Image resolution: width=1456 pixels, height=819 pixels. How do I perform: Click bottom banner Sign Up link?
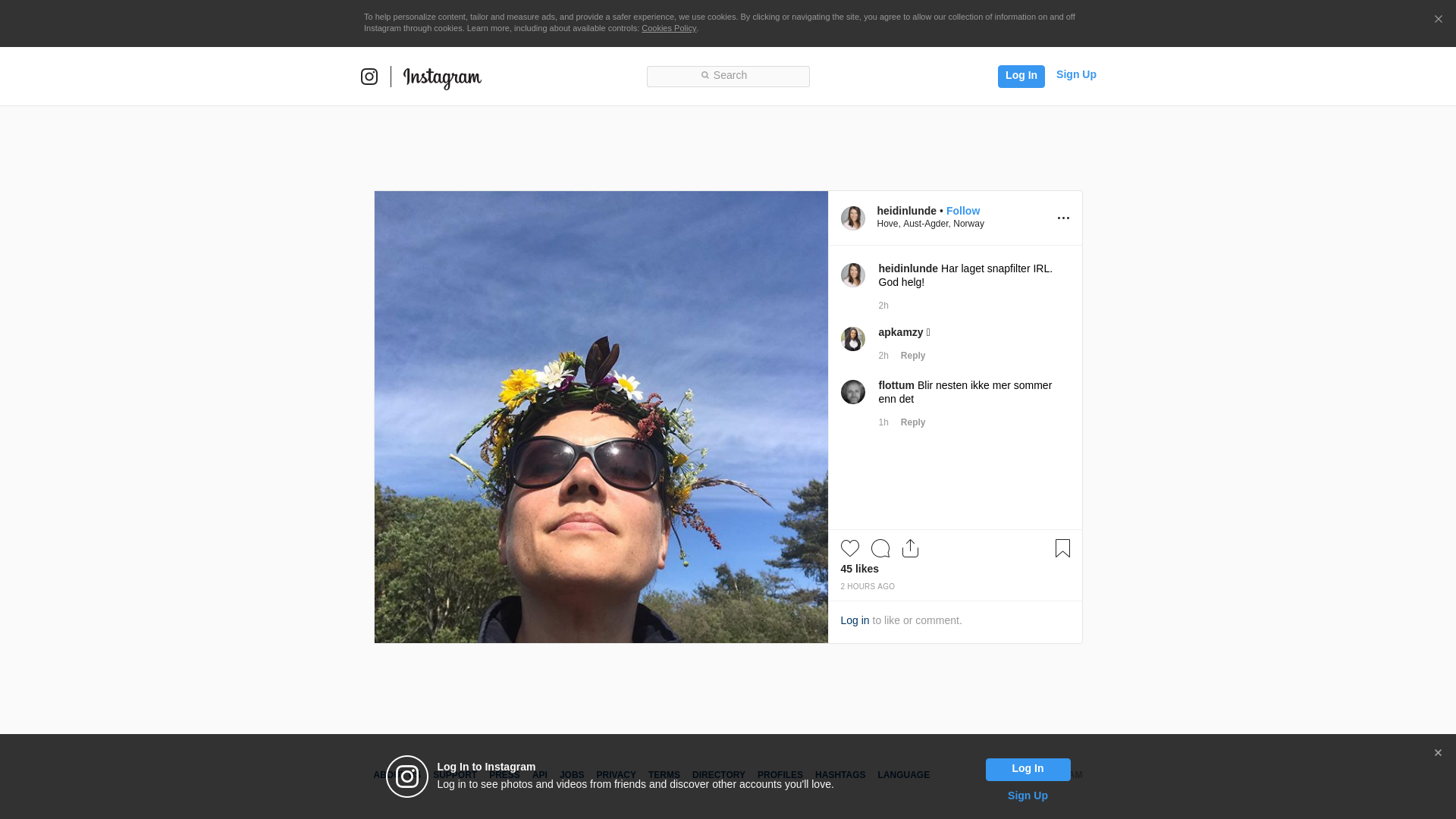pyautogui.click(x=1028, y=795)
